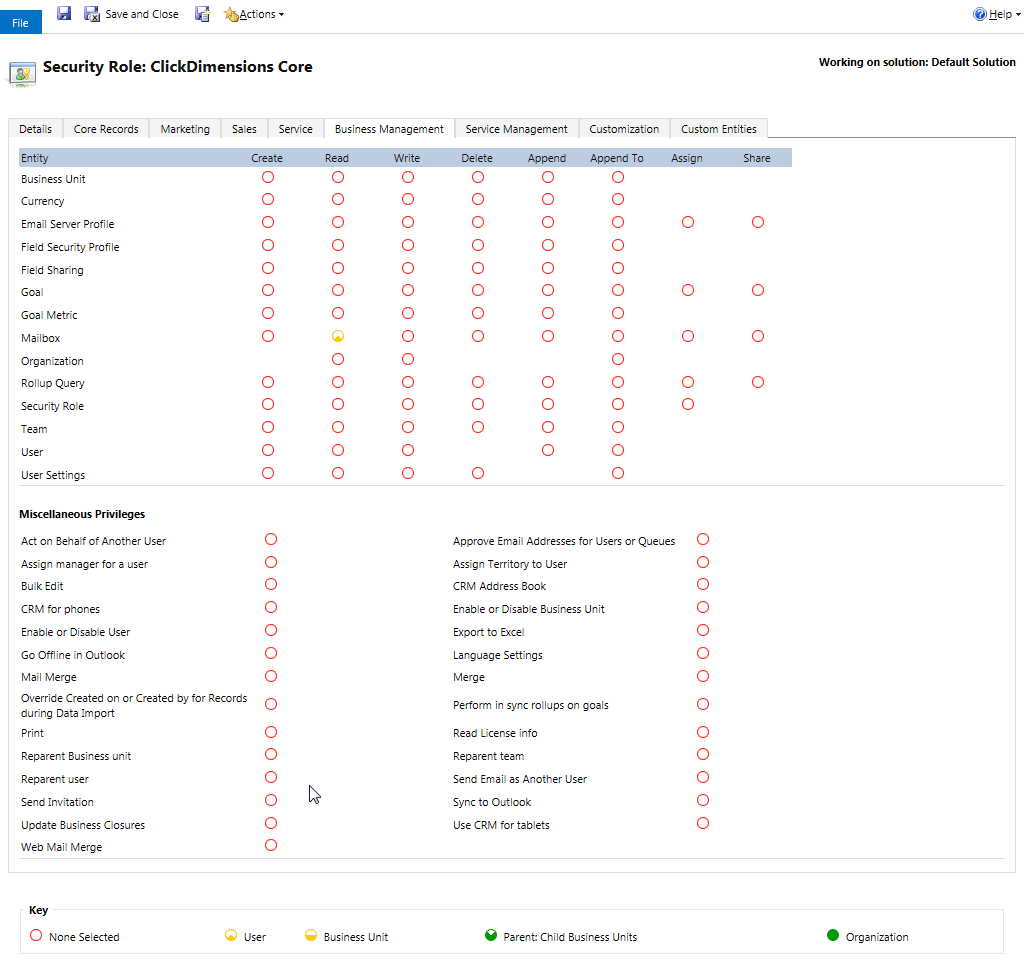Expand the Help dropdown arrow
This screenshot has height=966, width=1024.
pyautogui.click(x=1017, y=14)
